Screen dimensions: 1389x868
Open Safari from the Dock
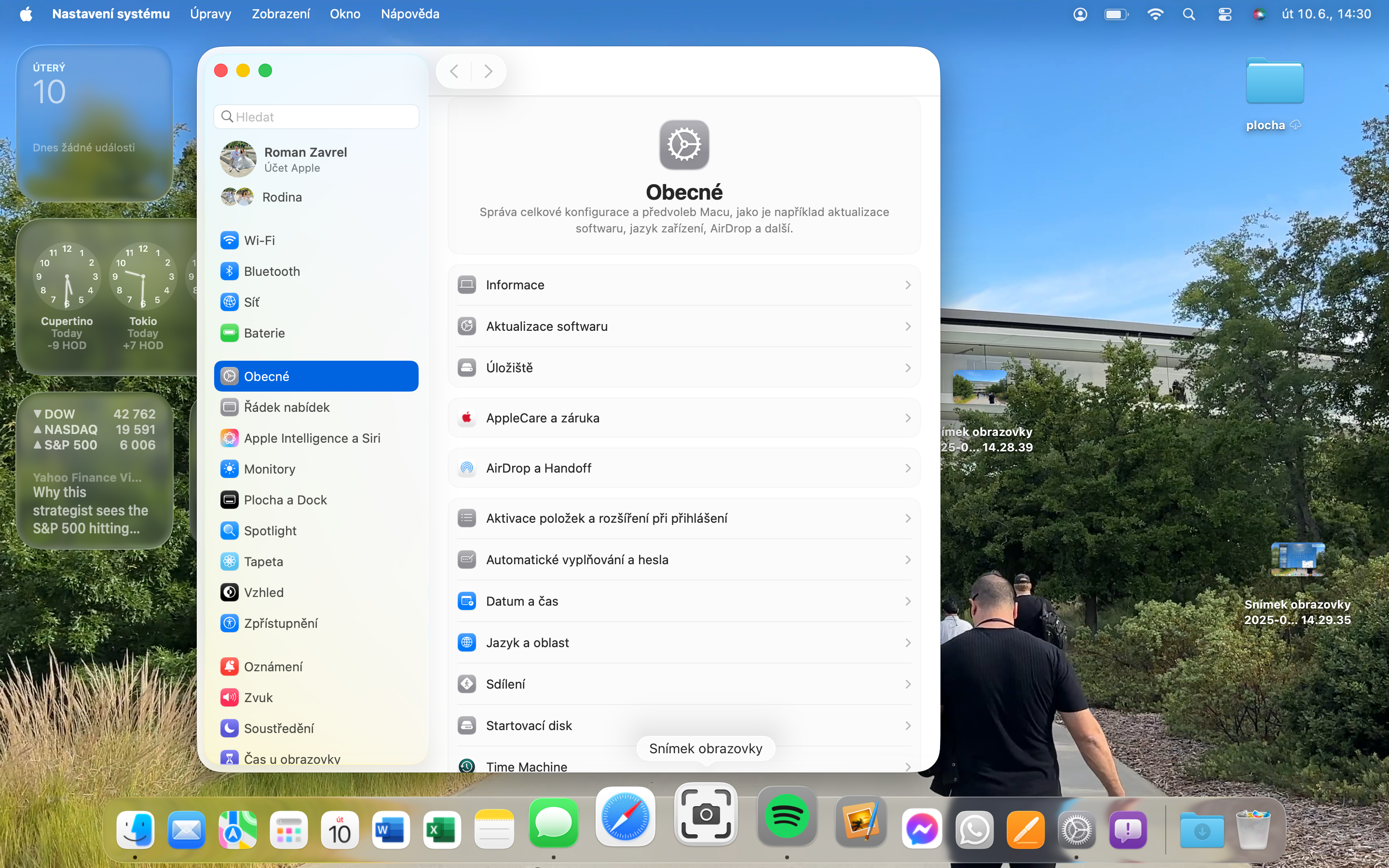tap(625, 816)
